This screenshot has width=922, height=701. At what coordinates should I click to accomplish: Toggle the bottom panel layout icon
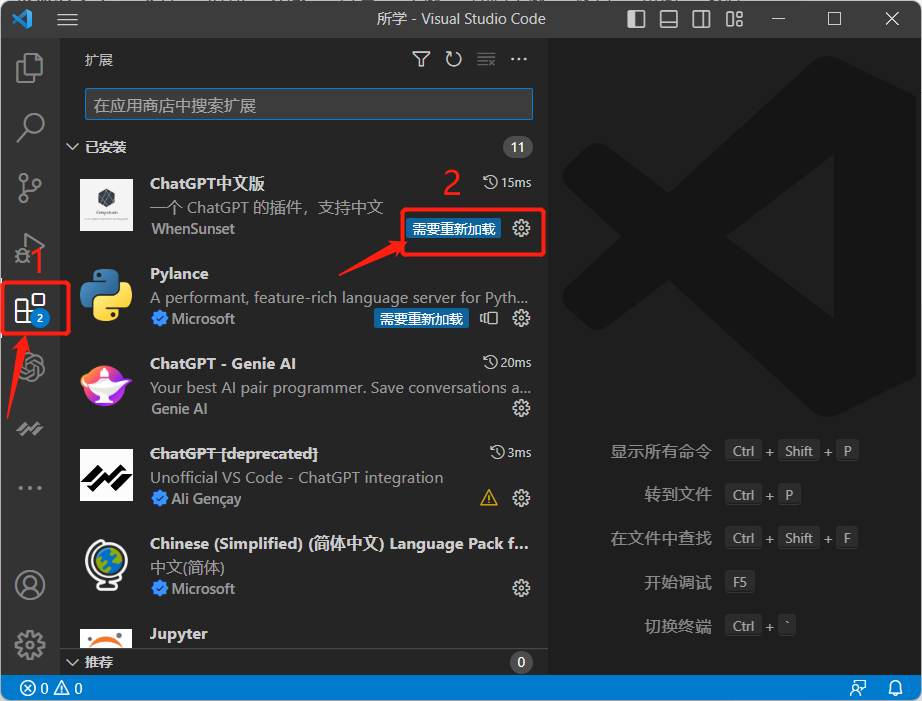pyautogui.click(x=669, y=19)
